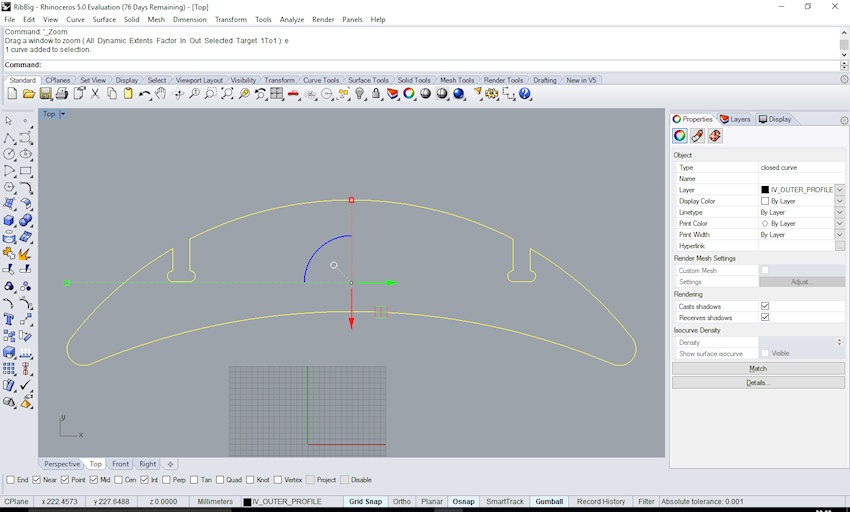Pick the Circle tool
Screen dimensions: 850x512
click(x=9, y=155)
